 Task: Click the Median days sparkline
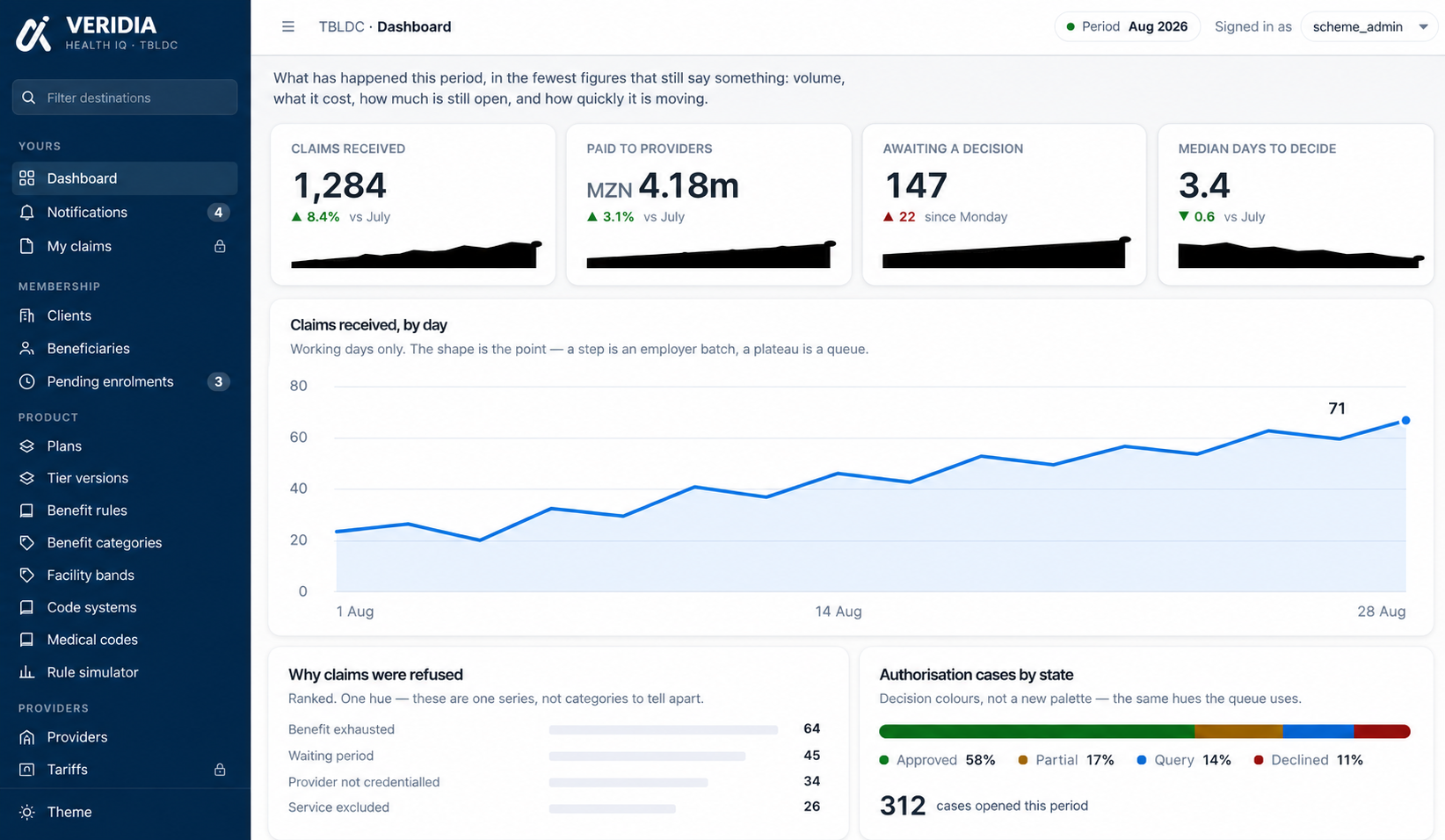(x=1301, y=255)
